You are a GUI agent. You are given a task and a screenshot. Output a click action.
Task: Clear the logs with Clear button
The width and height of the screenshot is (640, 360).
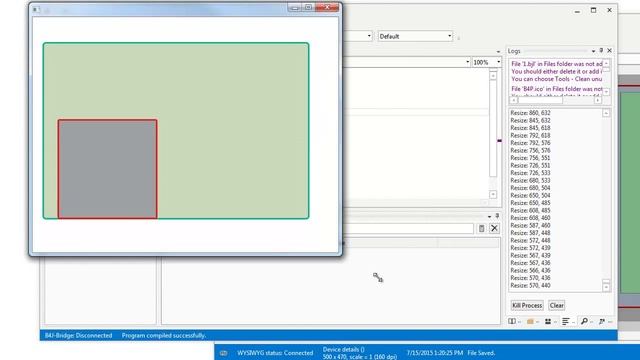(x=556, y=305)
